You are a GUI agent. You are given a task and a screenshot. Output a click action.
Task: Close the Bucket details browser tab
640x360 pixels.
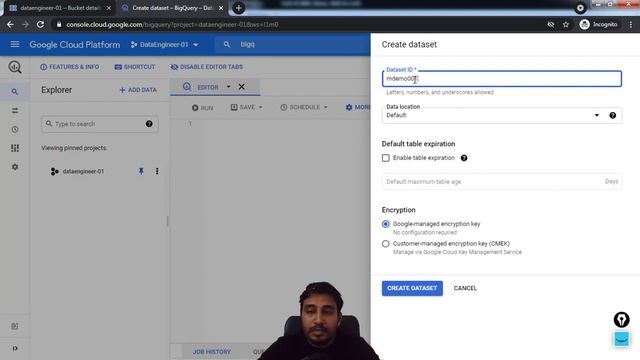(109, 8)
